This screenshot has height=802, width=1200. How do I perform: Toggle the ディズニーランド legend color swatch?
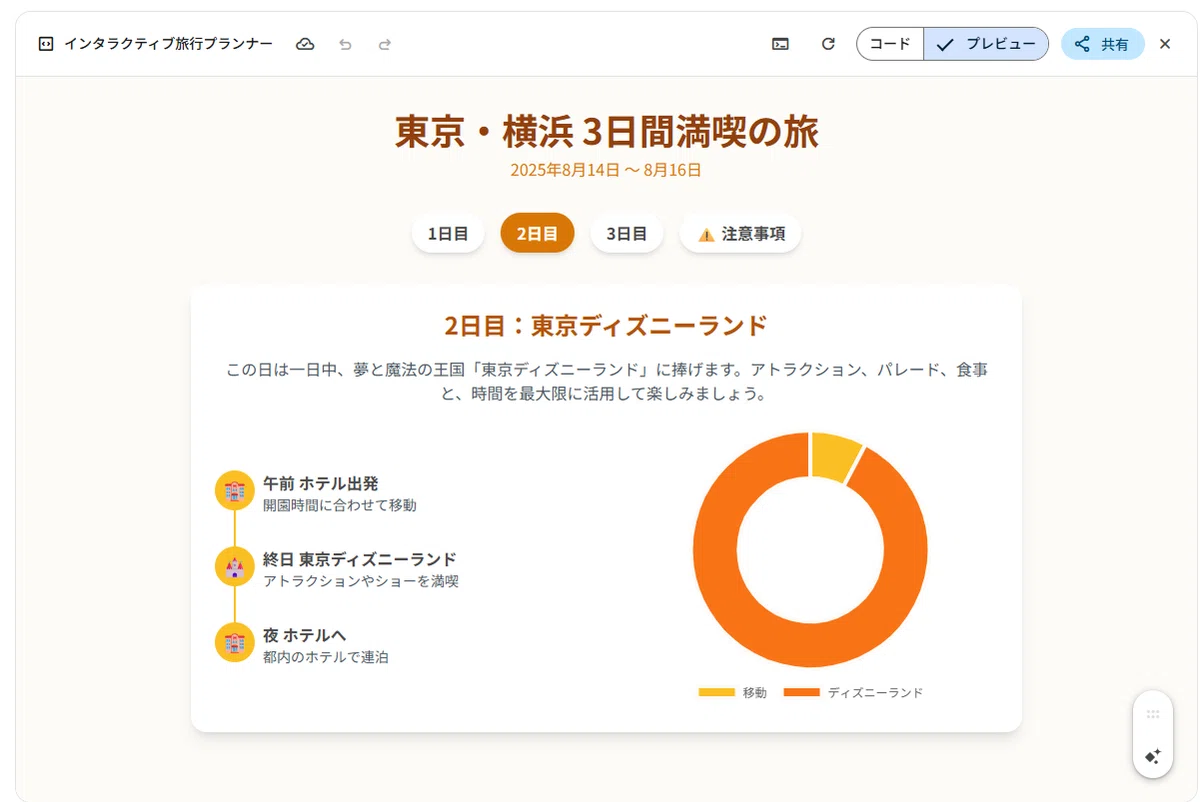click(801, 692)
